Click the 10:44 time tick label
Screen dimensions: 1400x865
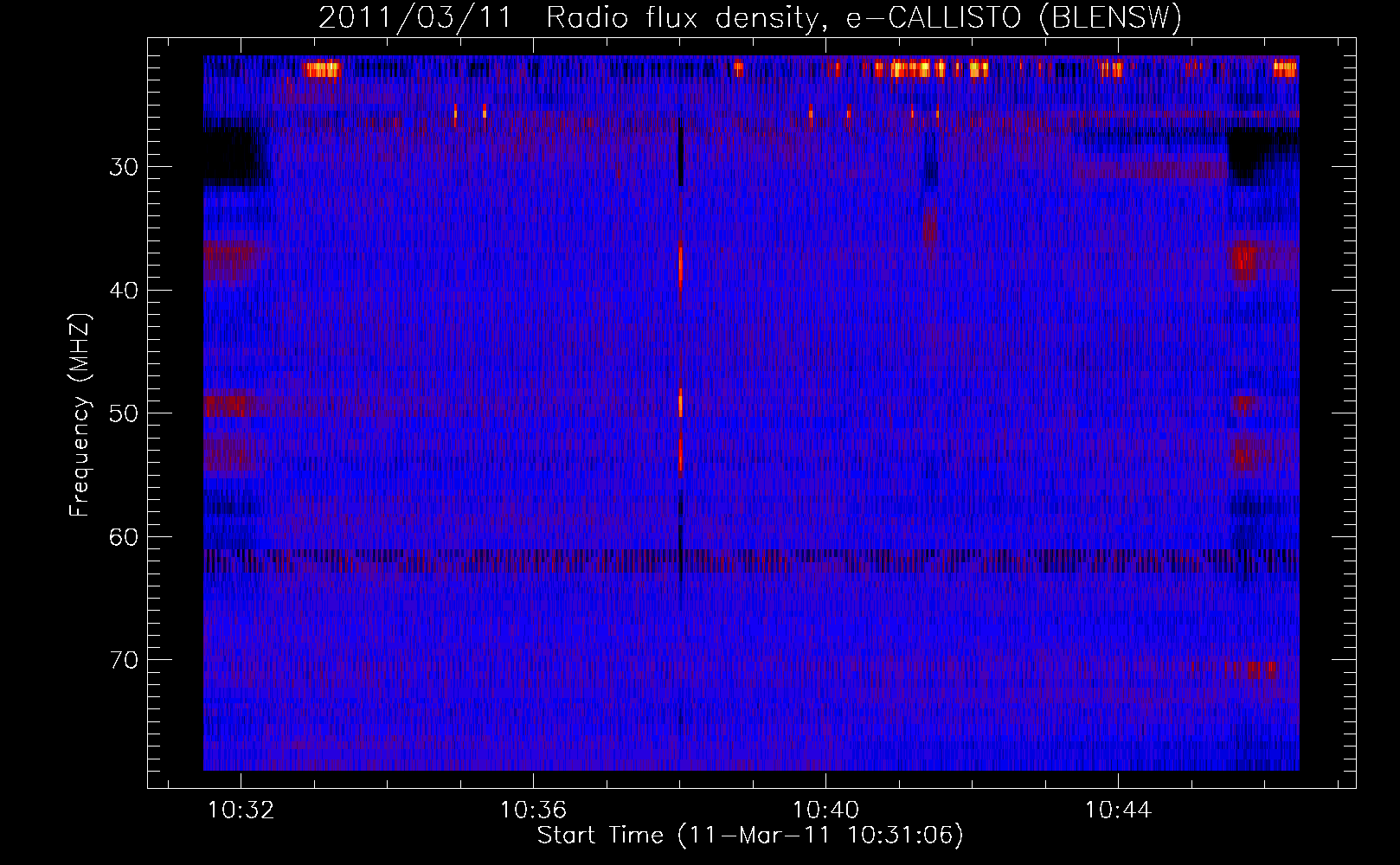tap(1119, 811)
